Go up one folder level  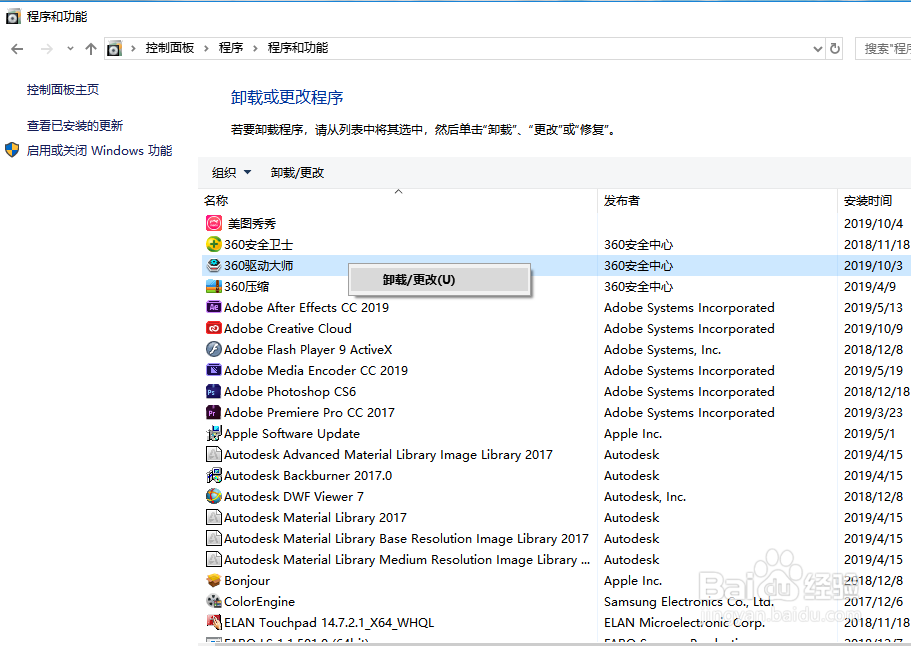[91, 49]
